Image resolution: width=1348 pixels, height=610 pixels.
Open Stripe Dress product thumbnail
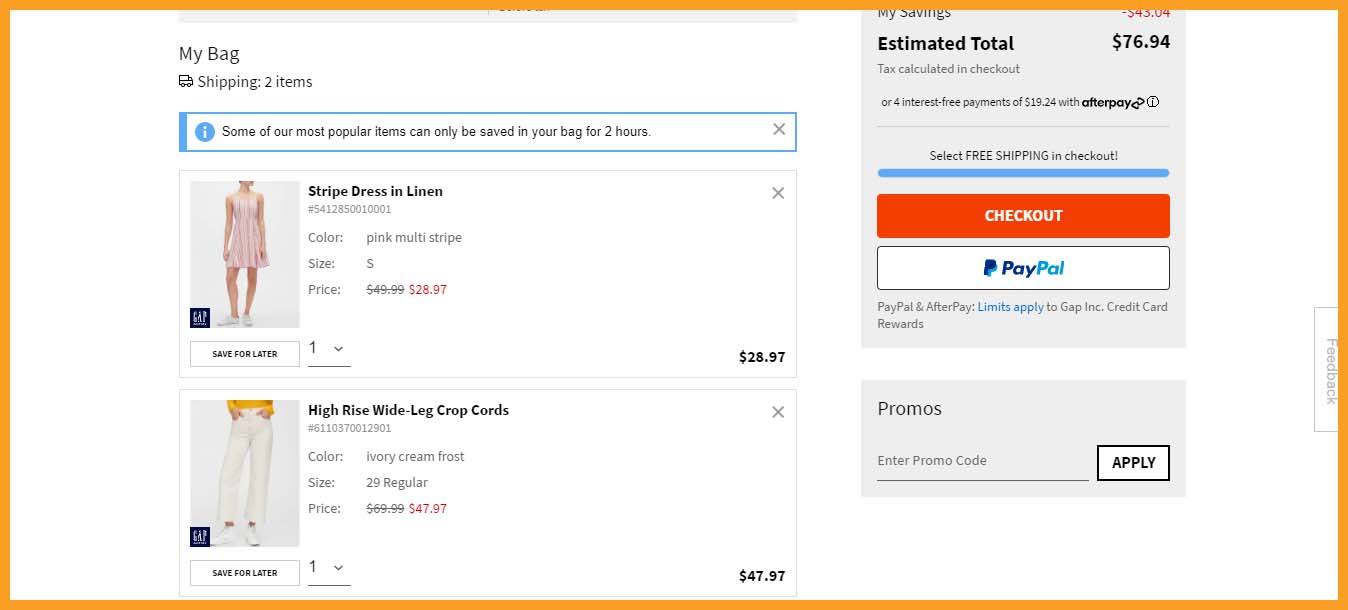(x=245, y=254)
